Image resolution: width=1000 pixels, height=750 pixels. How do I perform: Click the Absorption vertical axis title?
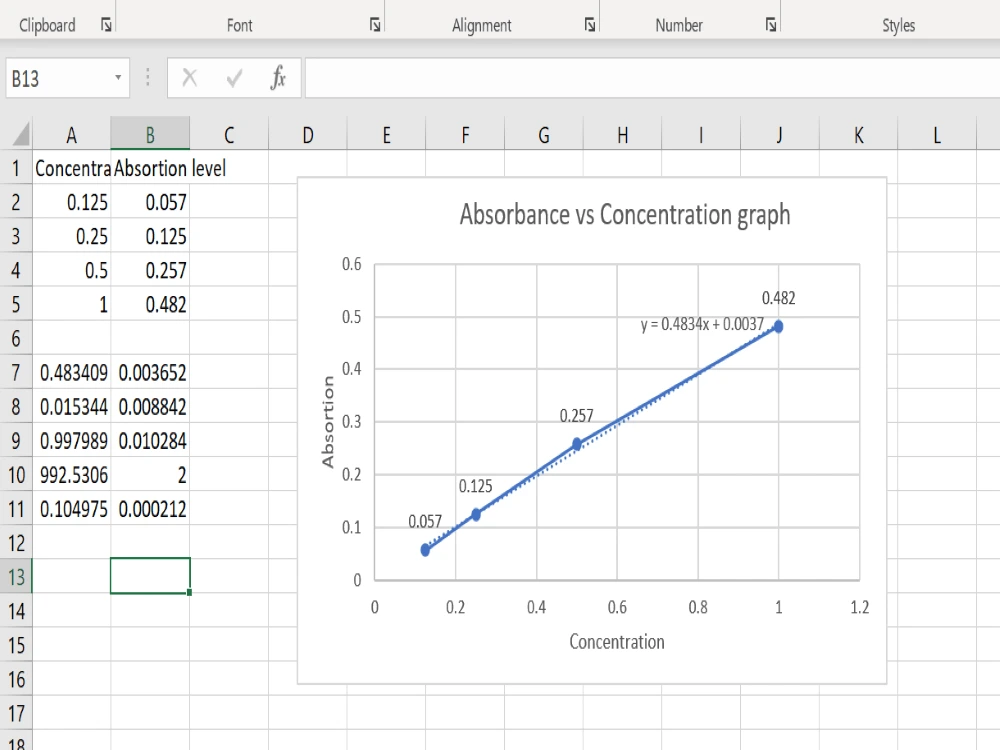(328, 422)
